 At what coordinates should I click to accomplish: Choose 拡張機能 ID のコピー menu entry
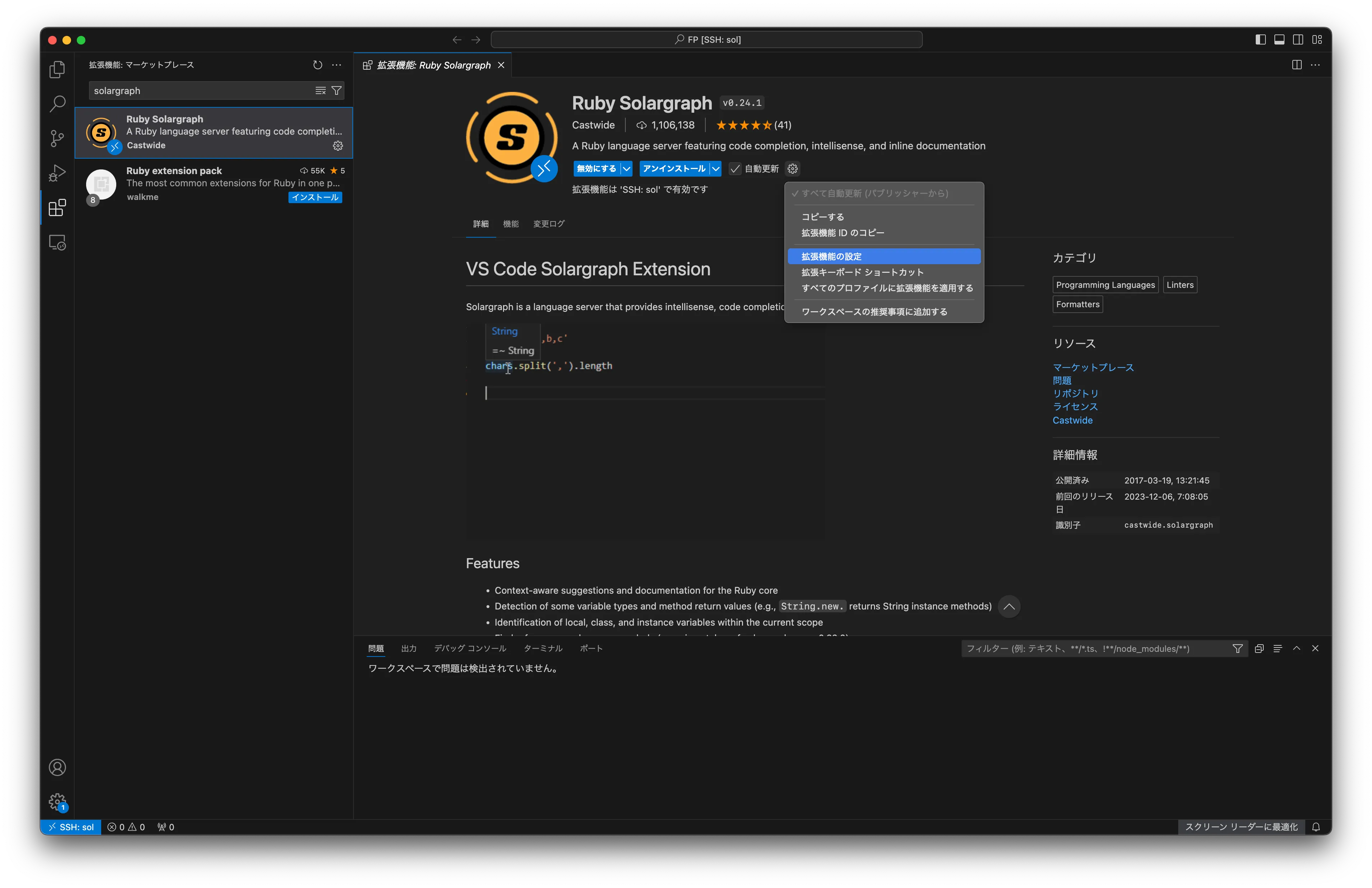pyautogui.click(x=883, y=232)
